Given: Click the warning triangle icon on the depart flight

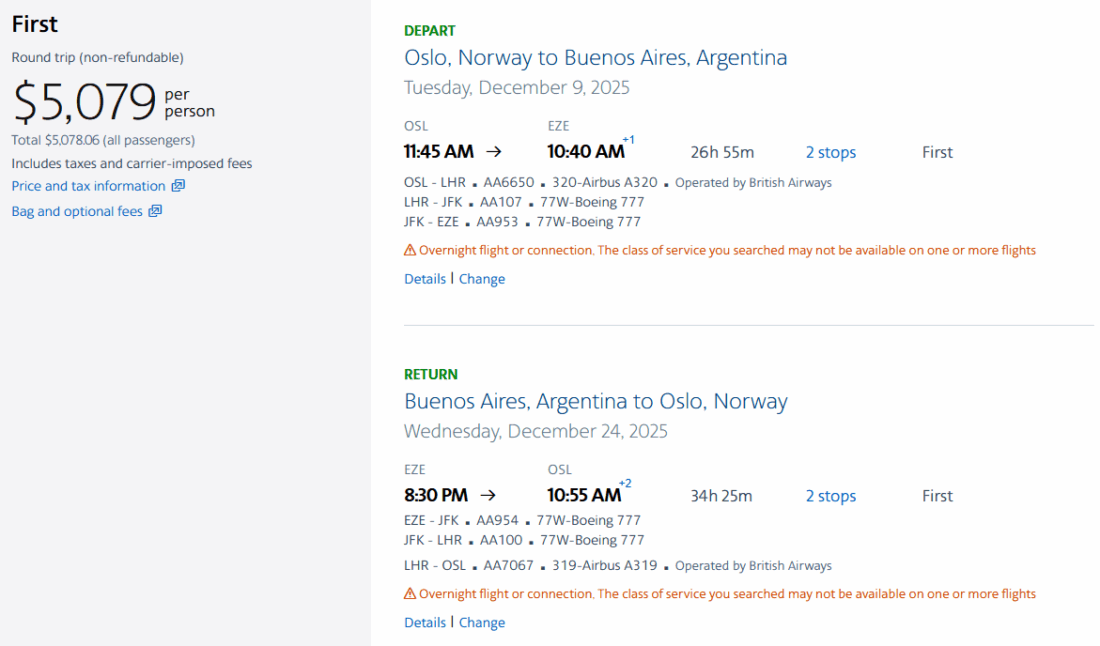Looking at the screenshot, I should [x=410, y=251].
